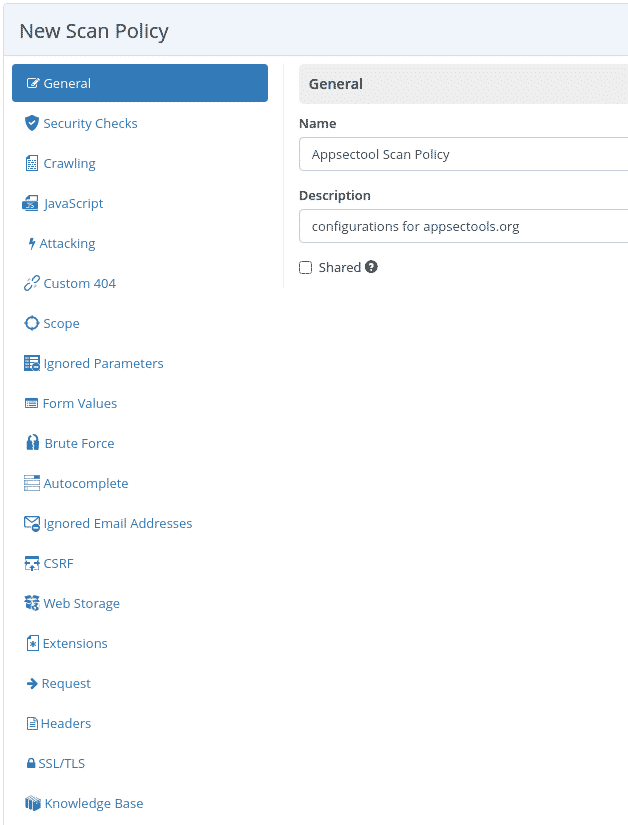Click the Ignored Email Addresses envelope icon
628x825 pixels.
31,523
